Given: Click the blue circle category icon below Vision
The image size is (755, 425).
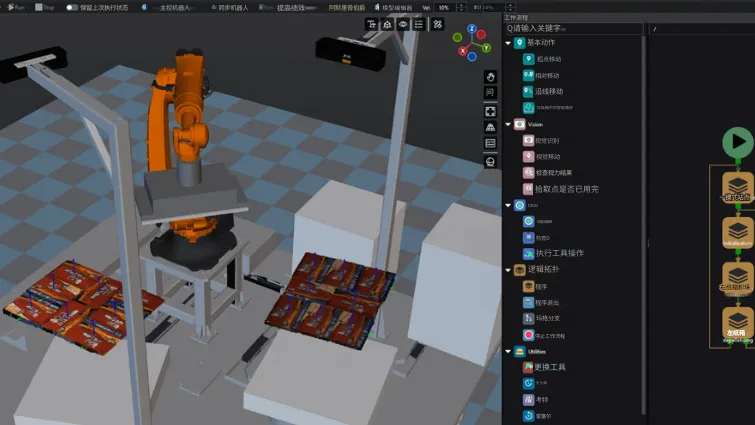Looking at the screenshot, I should coord(520,205).
